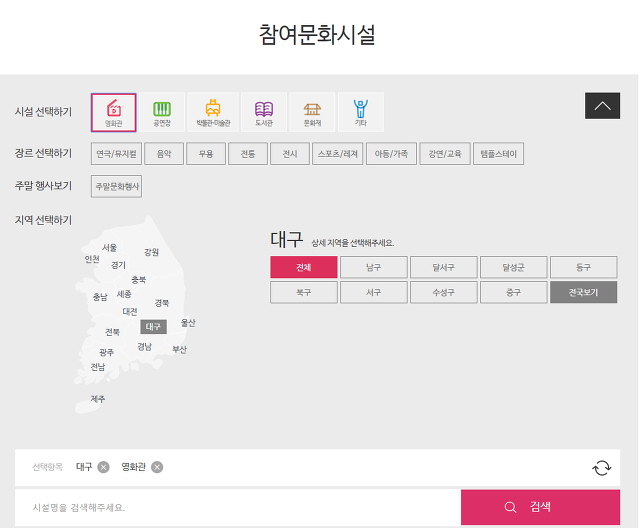This screenshot has height=528, width=640.
Task: Reset selections with the refresh icon
Action: click(x=602, y=468)
